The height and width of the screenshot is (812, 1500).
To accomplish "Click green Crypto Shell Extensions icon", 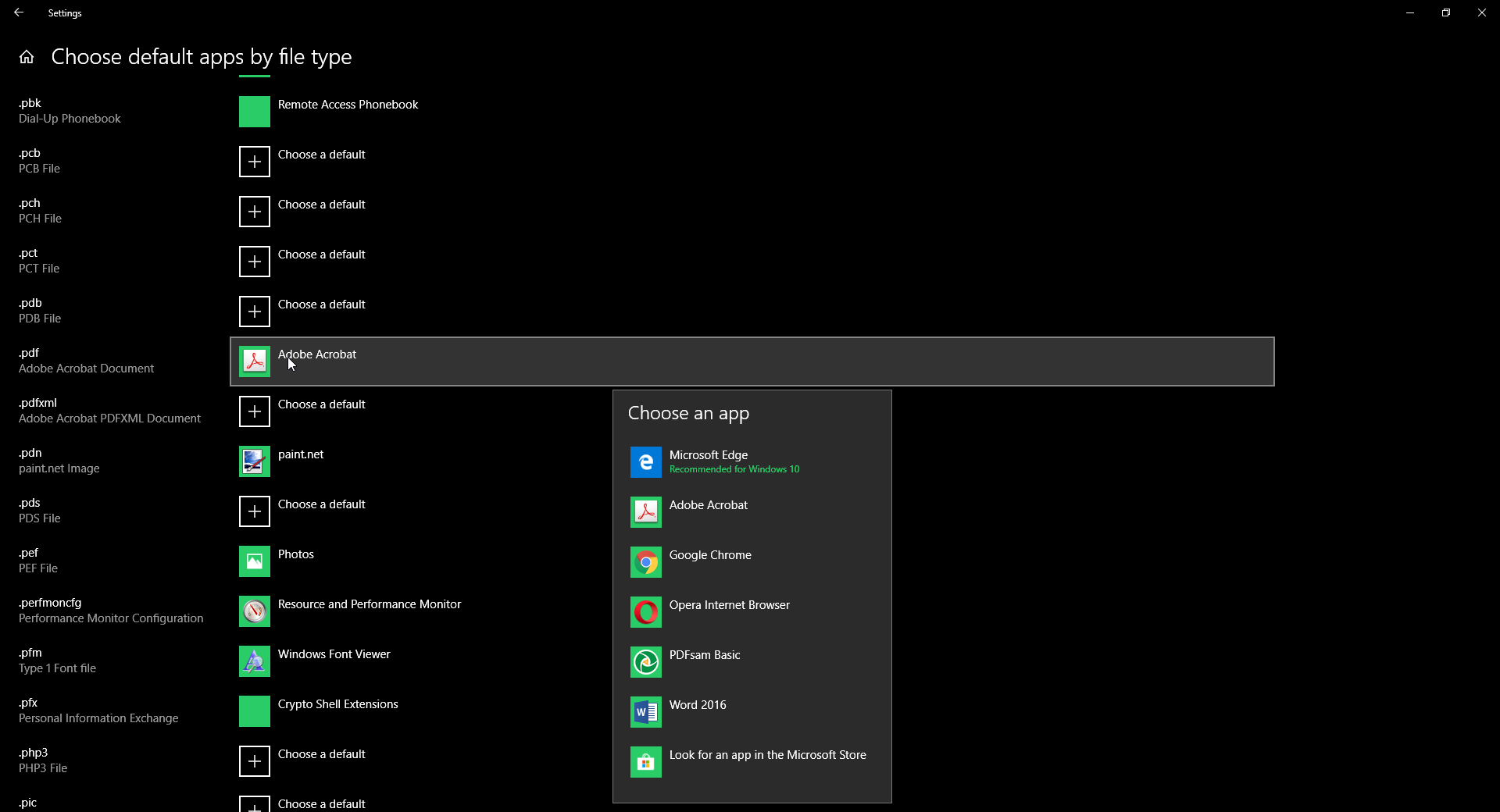I will coord(254,711).
